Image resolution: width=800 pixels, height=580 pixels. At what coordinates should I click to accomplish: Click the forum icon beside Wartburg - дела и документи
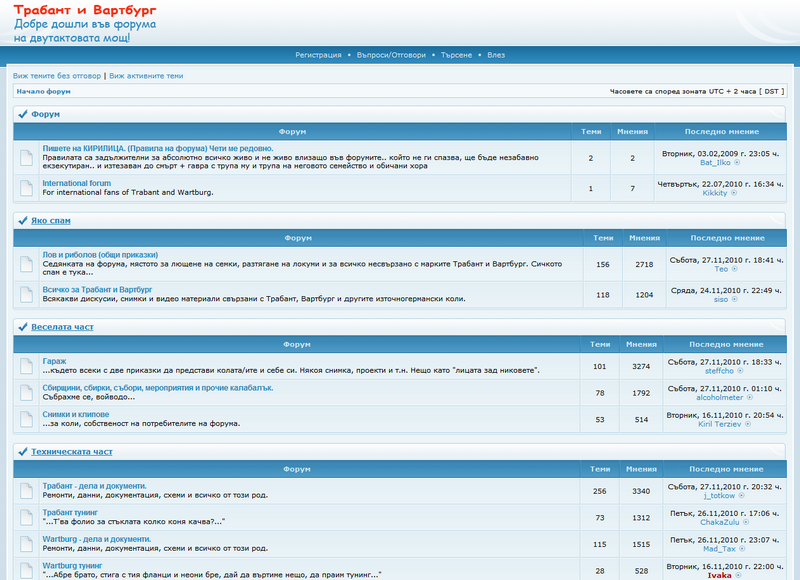26,544
